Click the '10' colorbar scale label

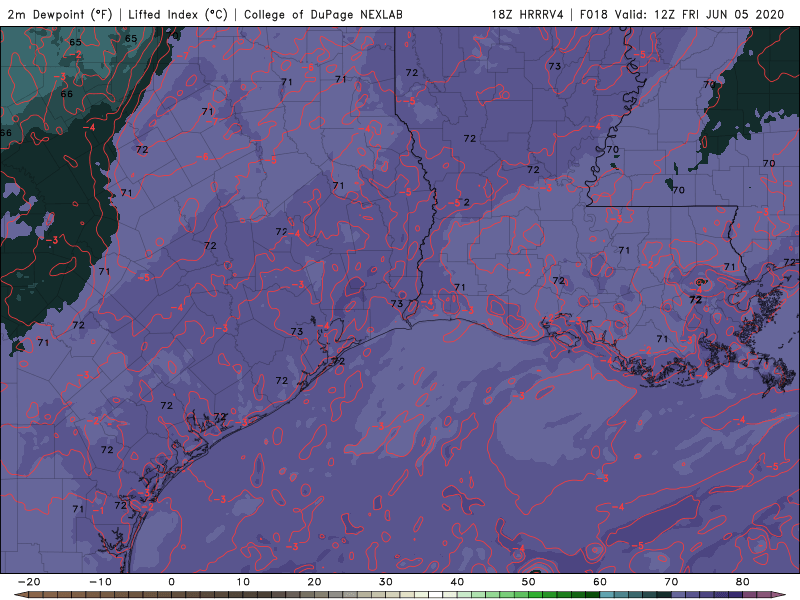coord(243,582)
